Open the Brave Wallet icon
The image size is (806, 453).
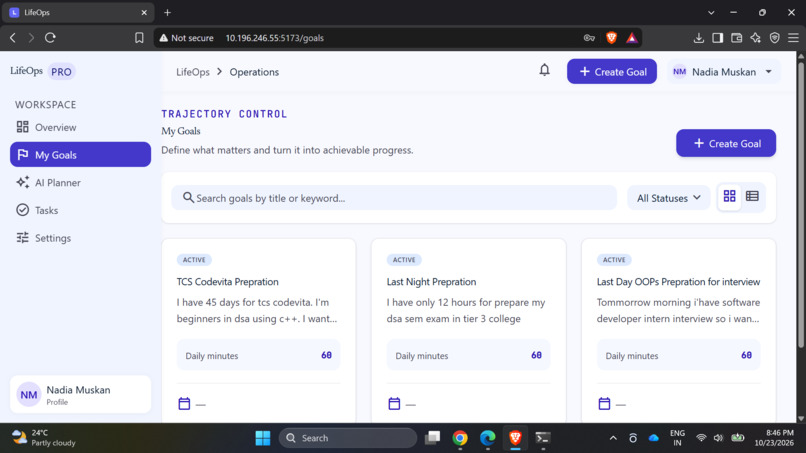click(737, 38)
